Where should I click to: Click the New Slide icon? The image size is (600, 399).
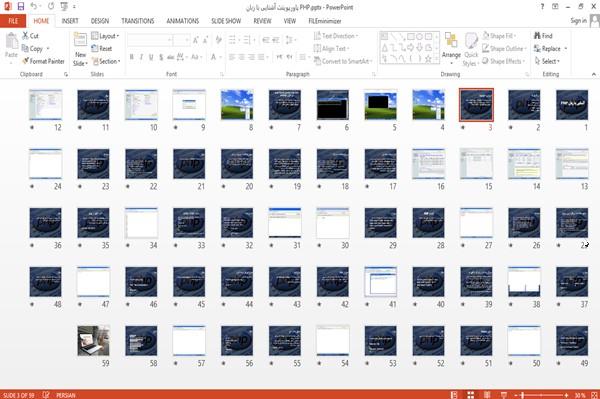80,40
